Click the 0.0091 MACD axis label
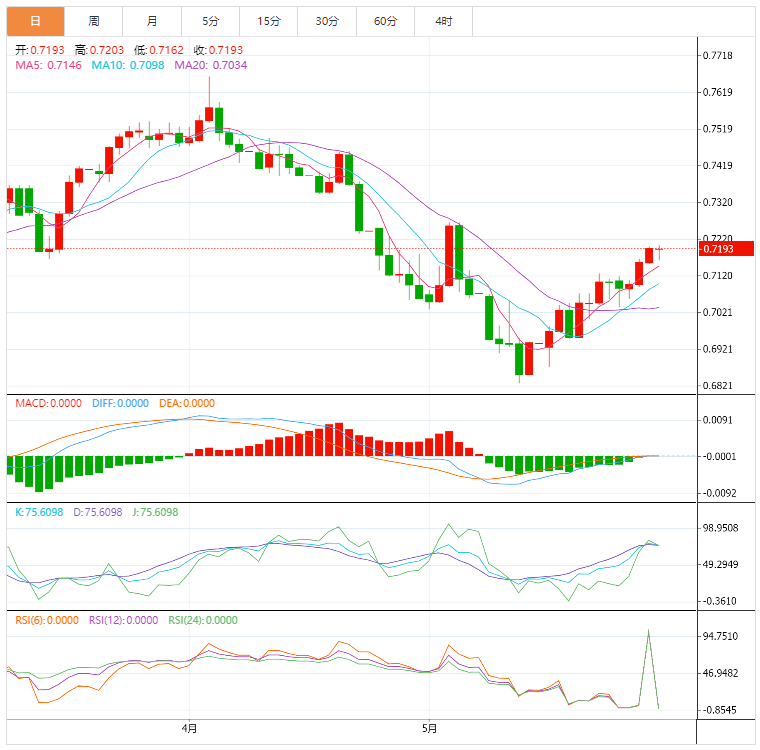This screenshot has width=760, height=750. click(718, 420)
